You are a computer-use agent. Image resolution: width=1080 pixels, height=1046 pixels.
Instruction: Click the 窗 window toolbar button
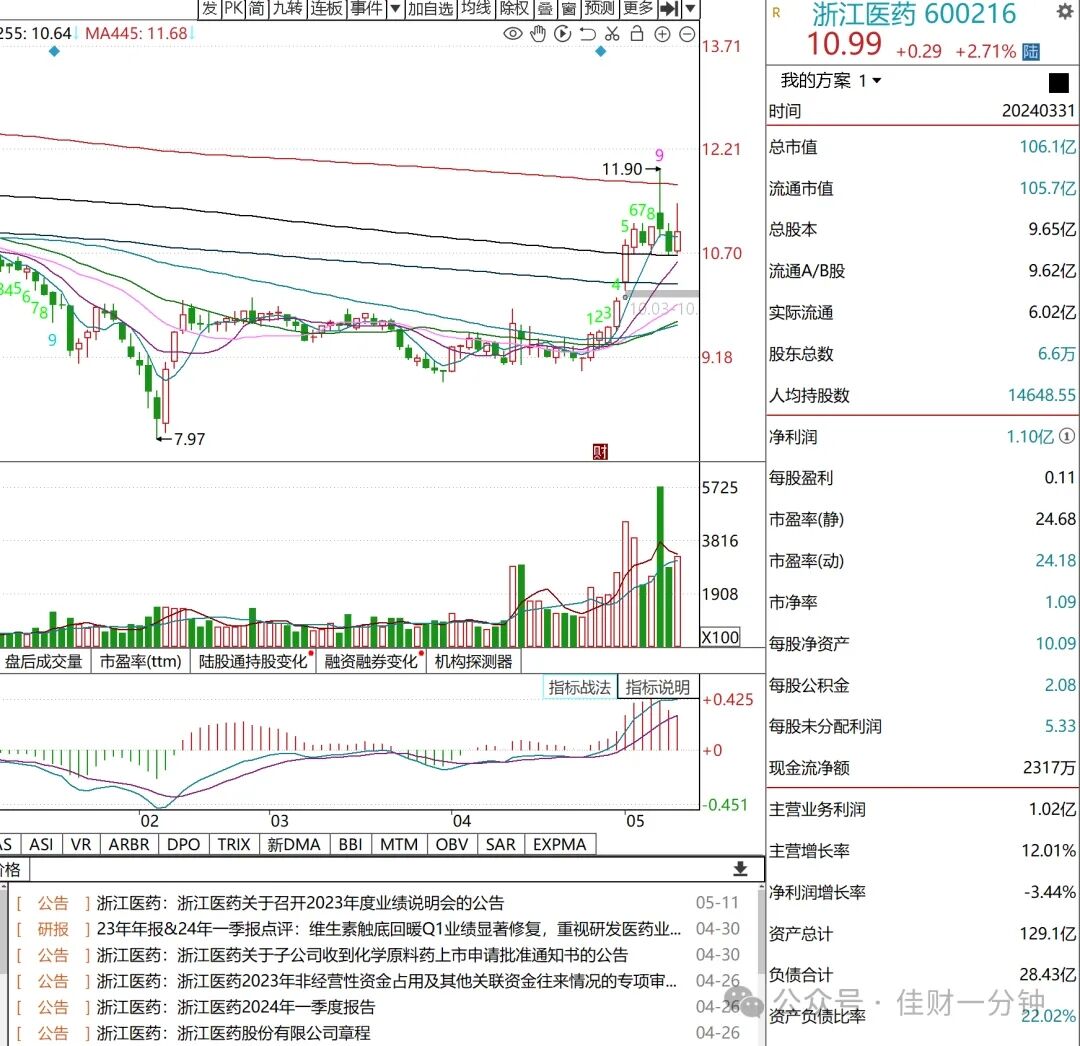(x=568, y=9)
